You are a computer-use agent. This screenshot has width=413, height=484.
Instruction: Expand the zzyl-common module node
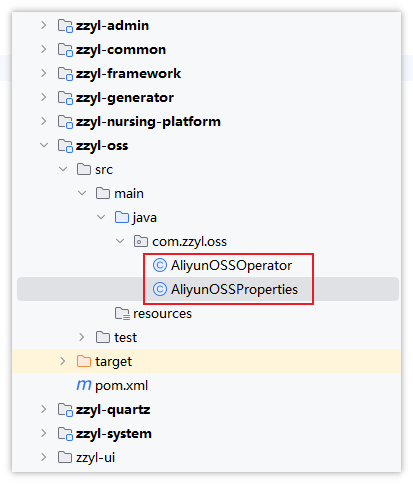point(43,49)
